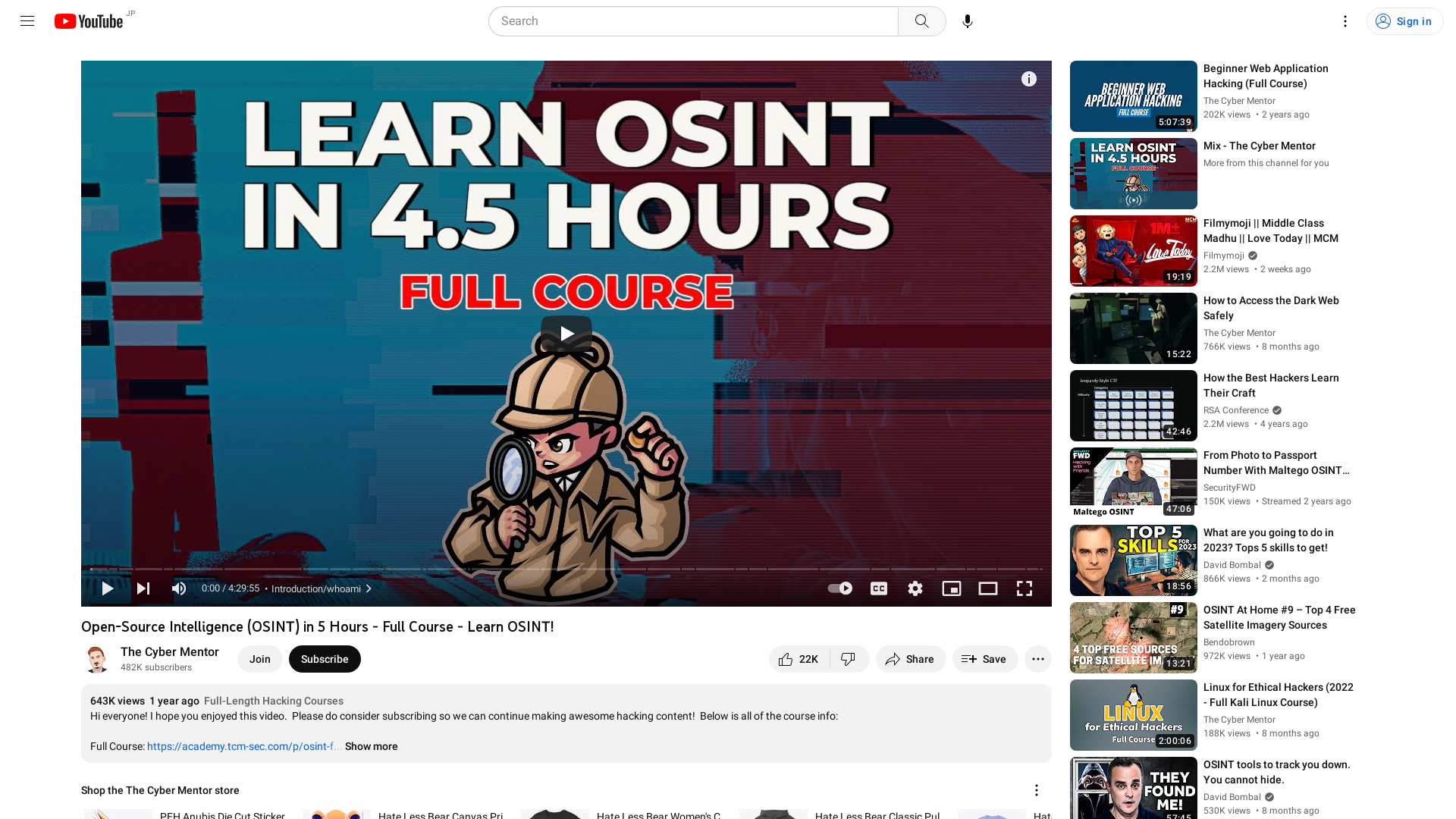Toggle closed captions on
1456x819 pixels.
tap(878, 588)
